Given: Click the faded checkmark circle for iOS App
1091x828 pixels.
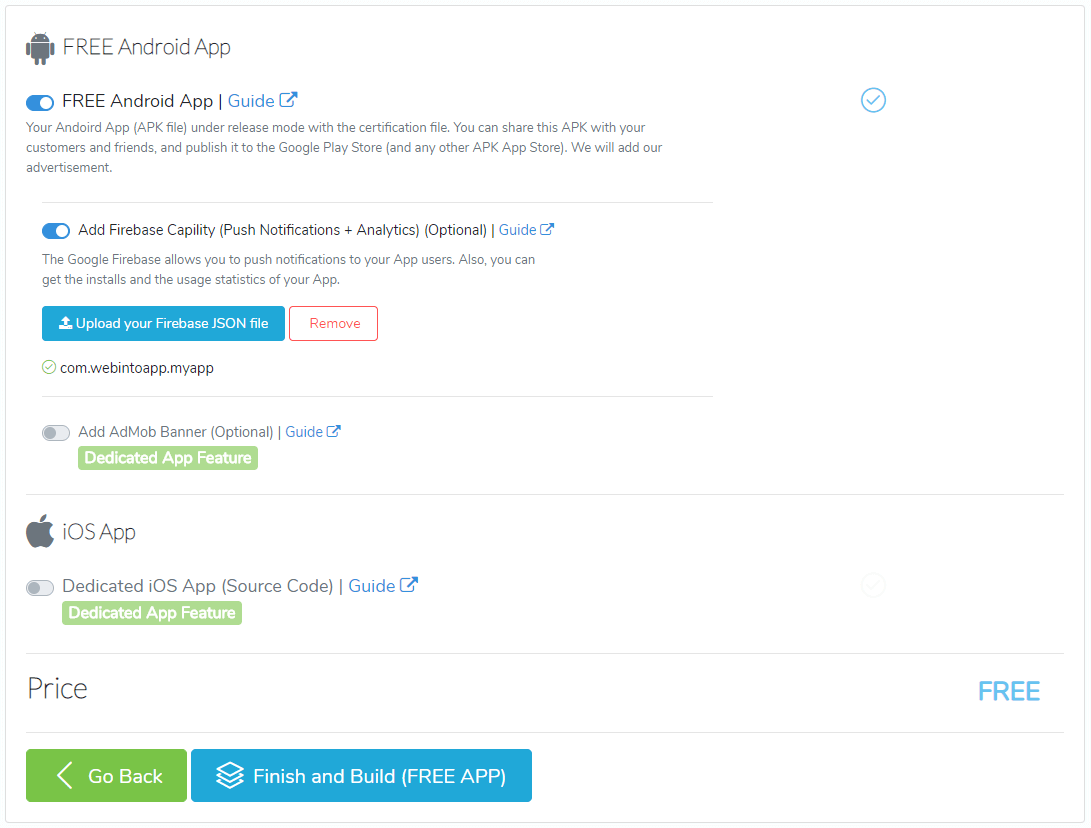Looking at the screenshot, I should (873, 585).
